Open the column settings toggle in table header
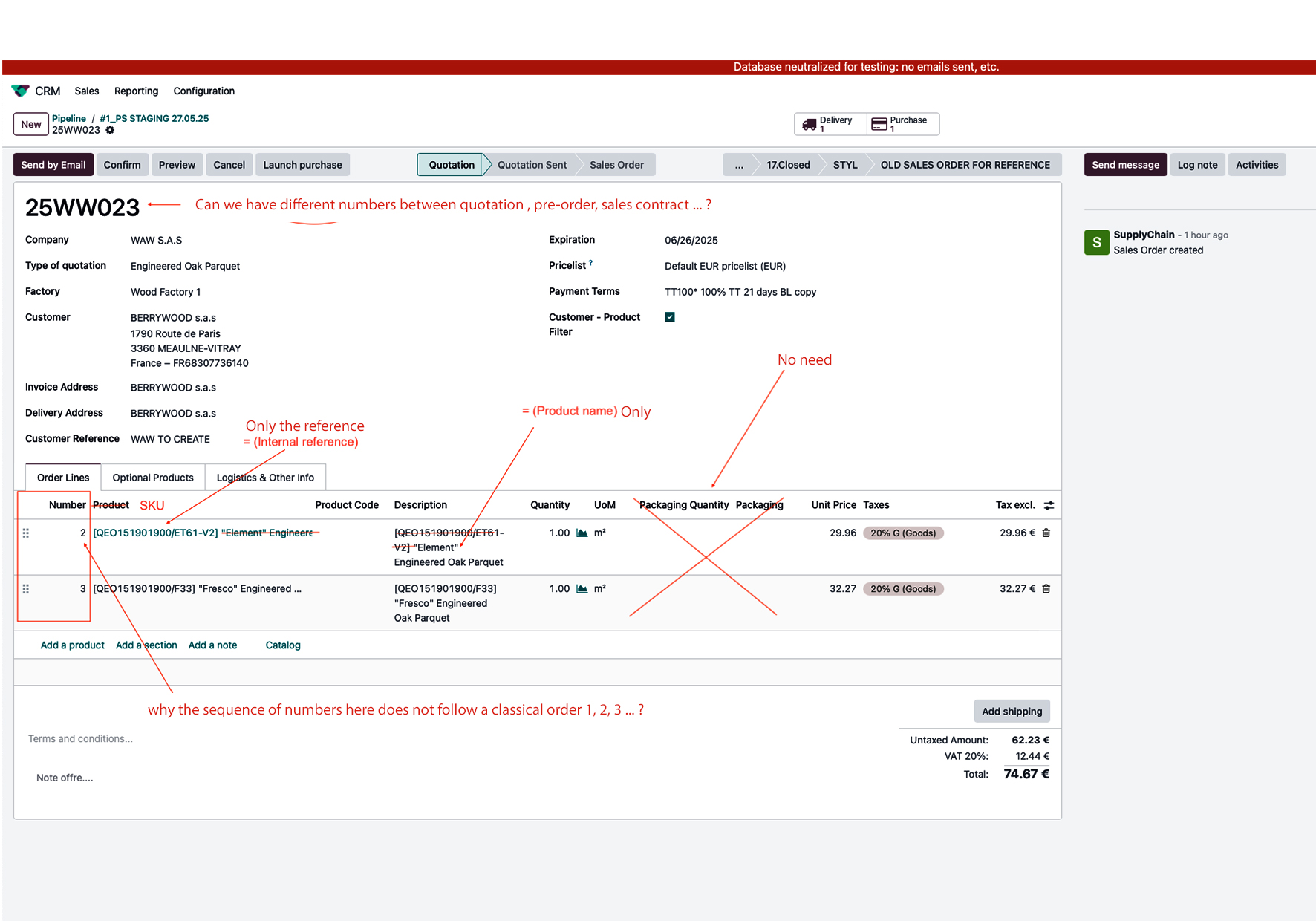The image size is (1316, 921). pos(1049,505)
